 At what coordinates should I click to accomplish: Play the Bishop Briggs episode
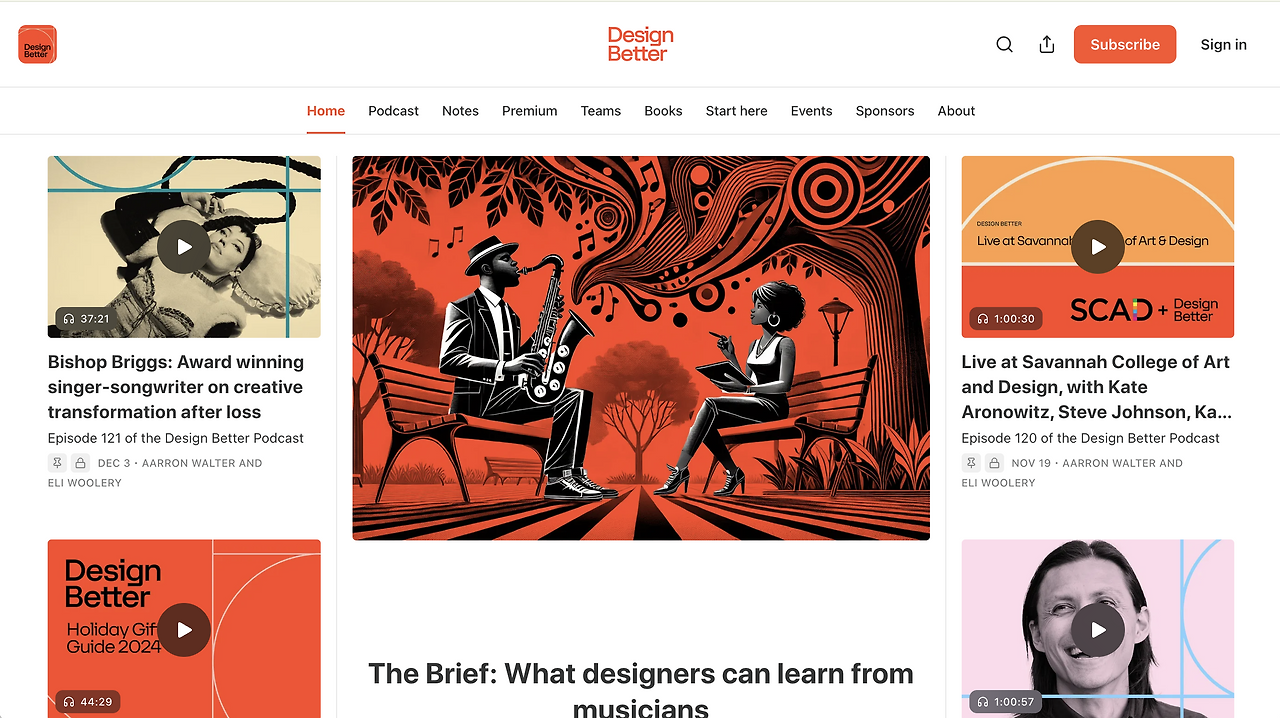pos(184,247)
